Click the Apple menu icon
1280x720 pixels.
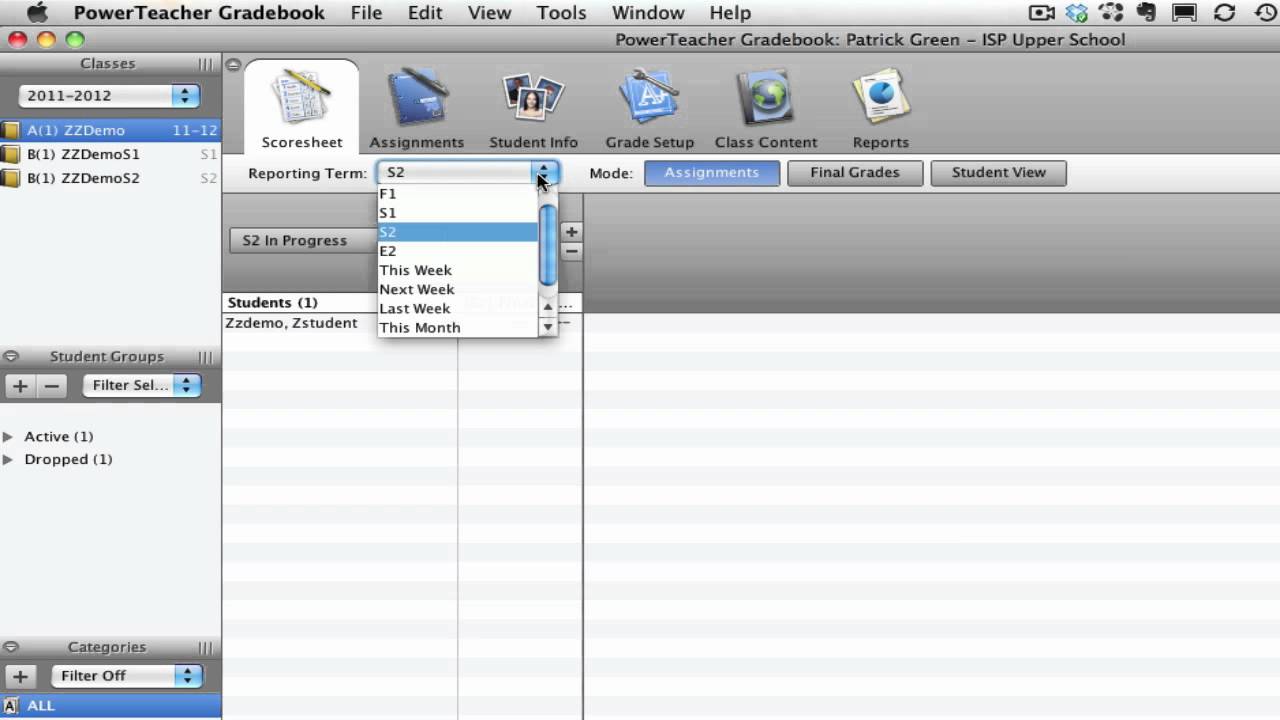pos(37,13)
